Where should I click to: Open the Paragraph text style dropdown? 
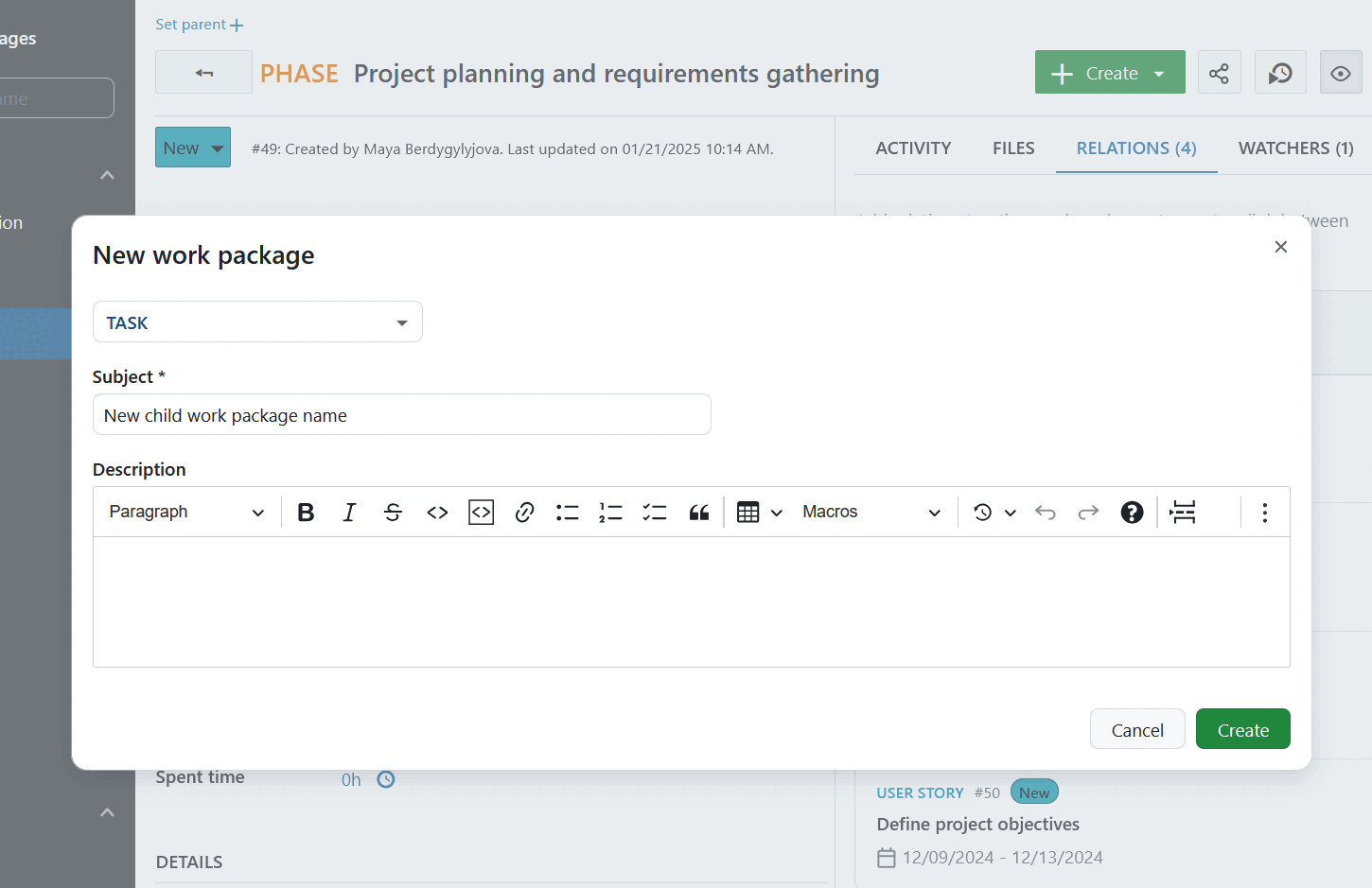click(185, 512)
